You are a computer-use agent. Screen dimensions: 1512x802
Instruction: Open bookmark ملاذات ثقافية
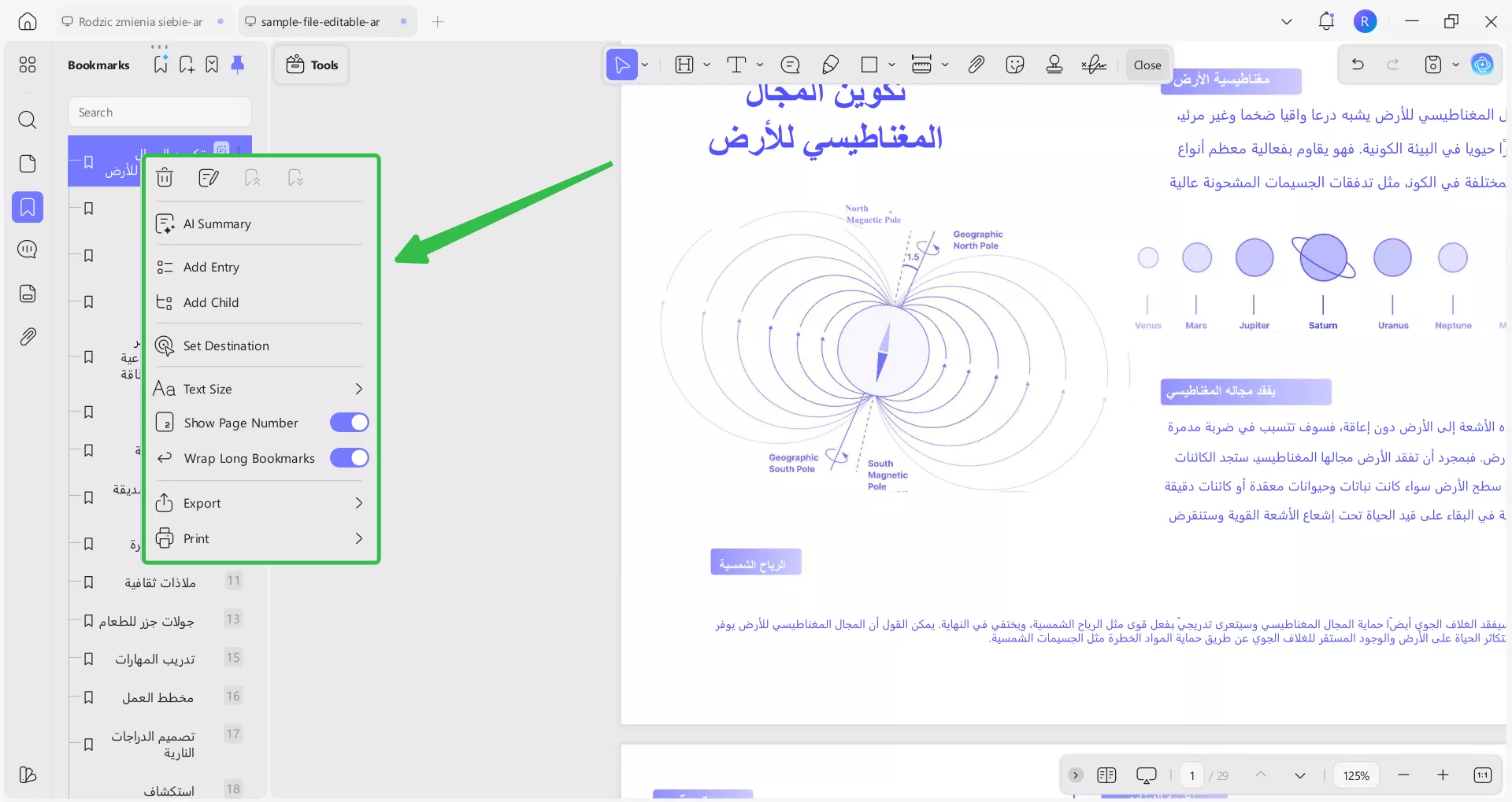pyautogui.click(x=160, y=582)
